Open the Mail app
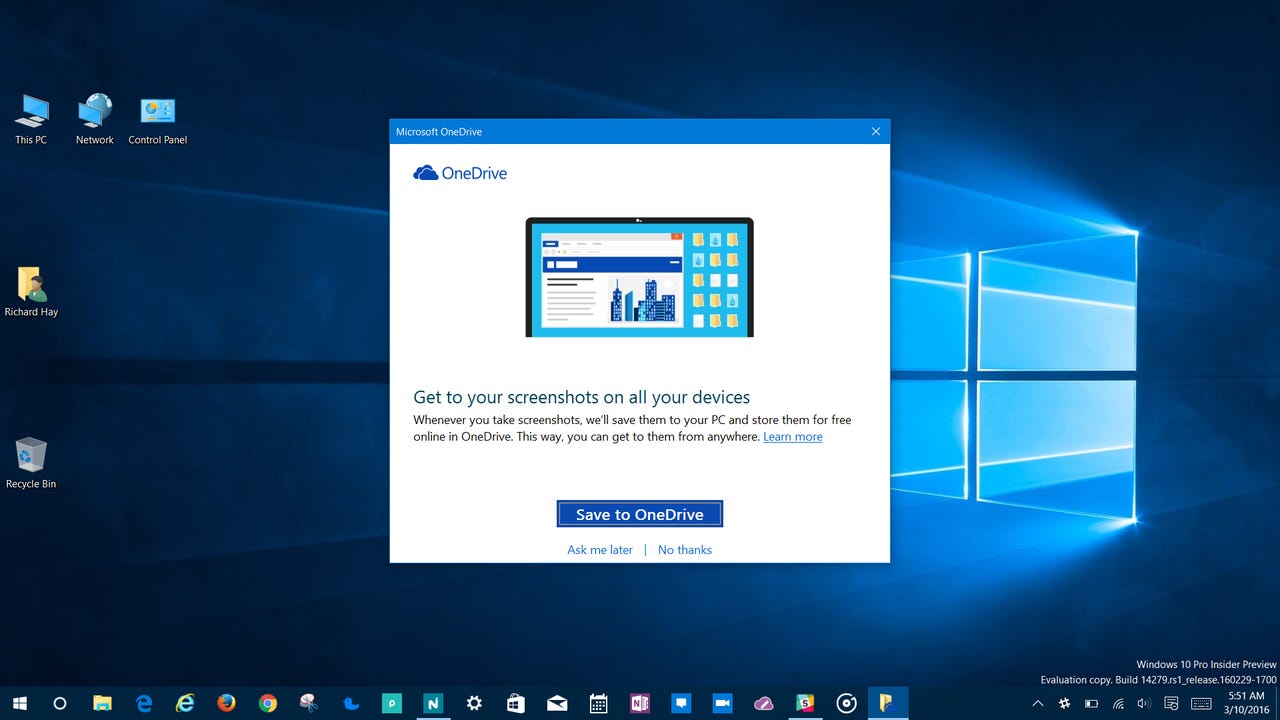The image size is (1280, 720). pos(557,703)
